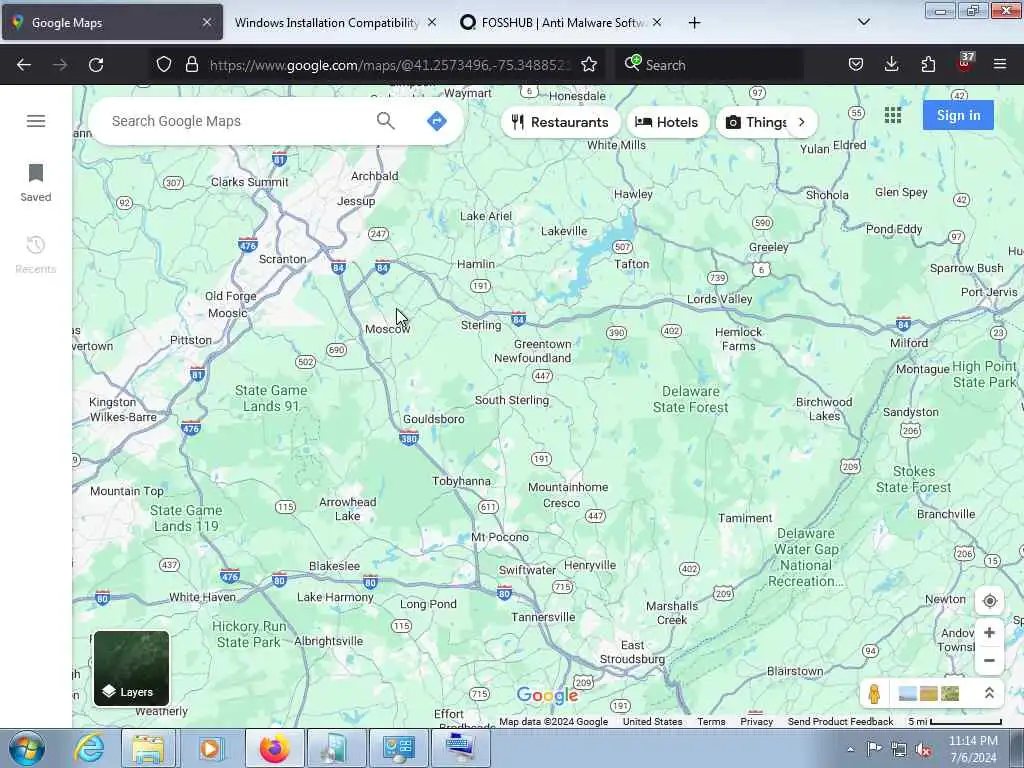Open the network tray icon

point(899,750)
